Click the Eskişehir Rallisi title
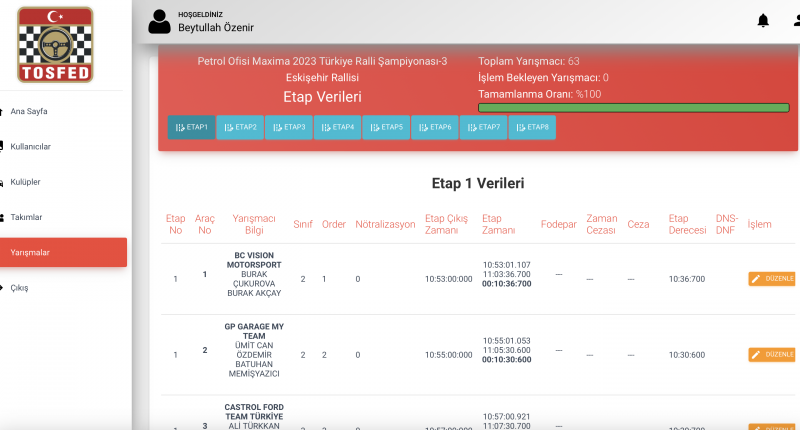The image size is (800, 430). pos(322,78)
